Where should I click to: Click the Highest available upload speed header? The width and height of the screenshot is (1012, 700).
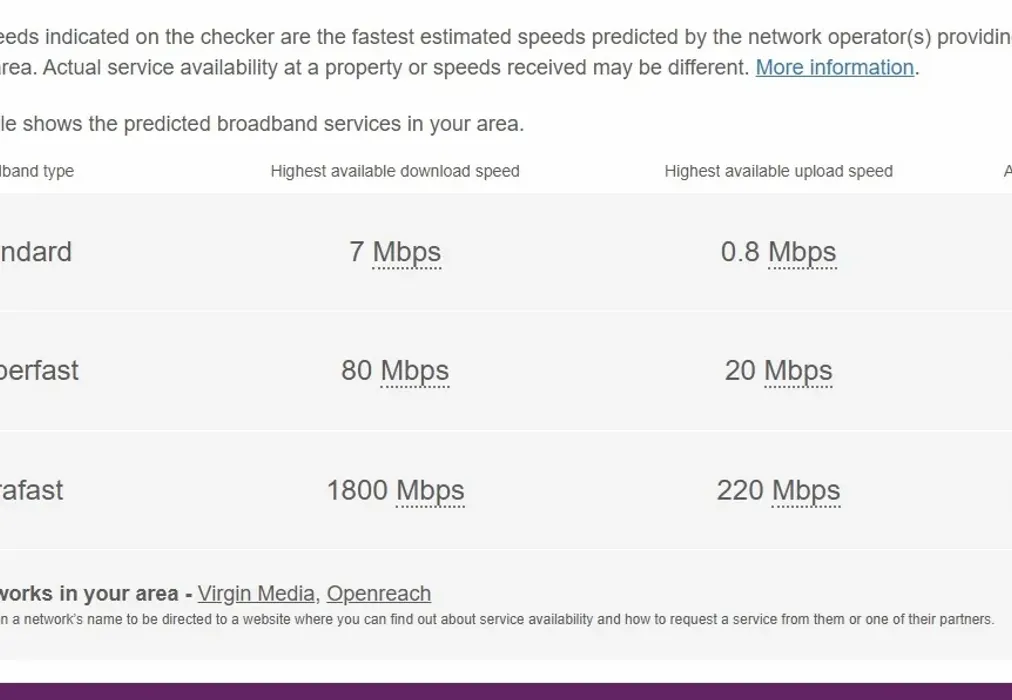(778, 171)
